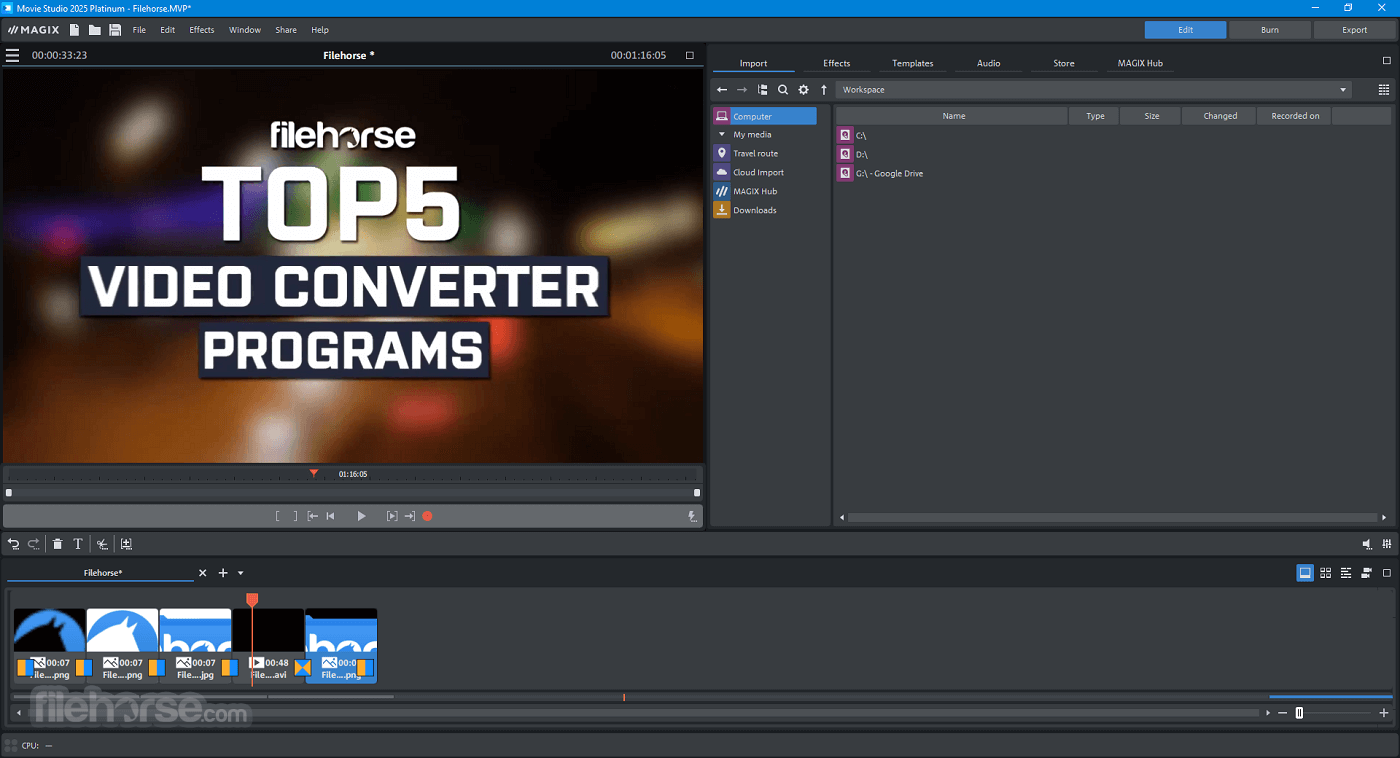1400x758 pixels.
Task: Select the scissors split tool
Action: [x=102, y=544]
